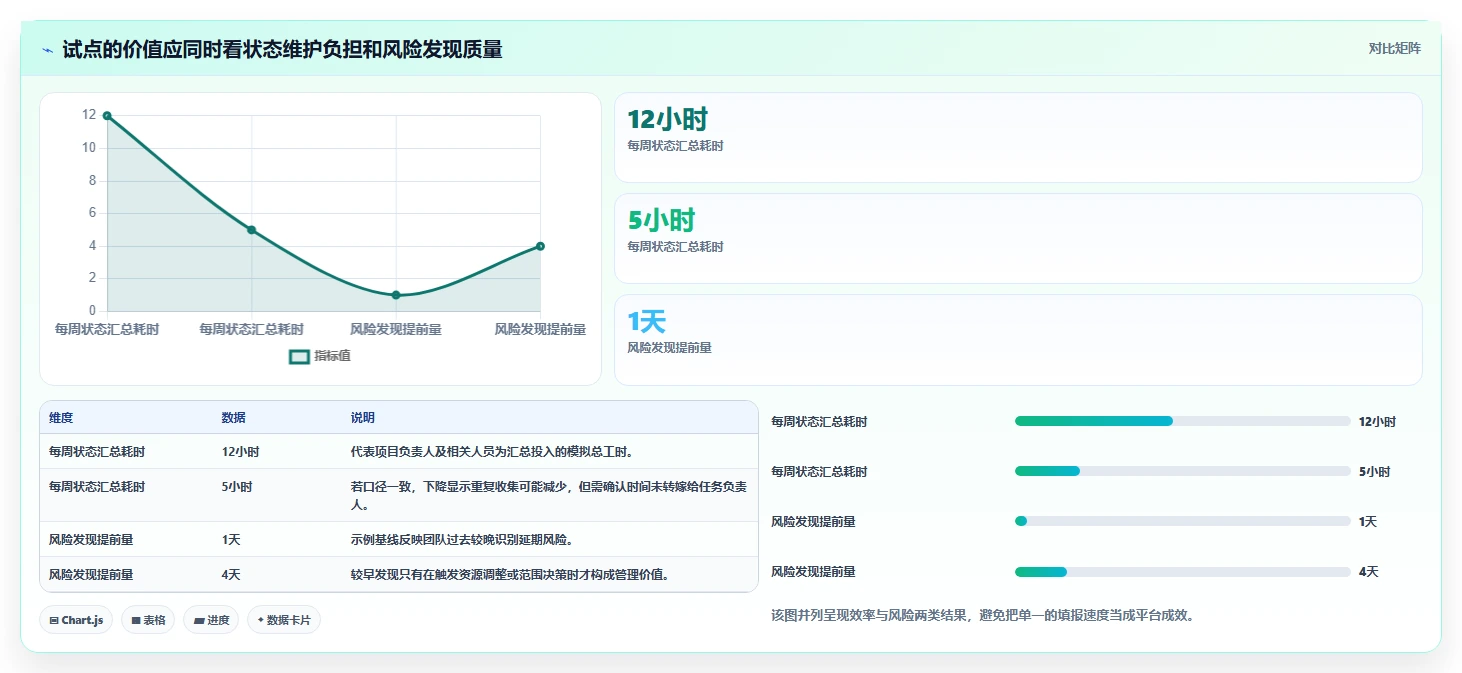This screenshot has width=1462, height=673.
Task: Click the chart data point at value 5
Action: coord(252,230)
